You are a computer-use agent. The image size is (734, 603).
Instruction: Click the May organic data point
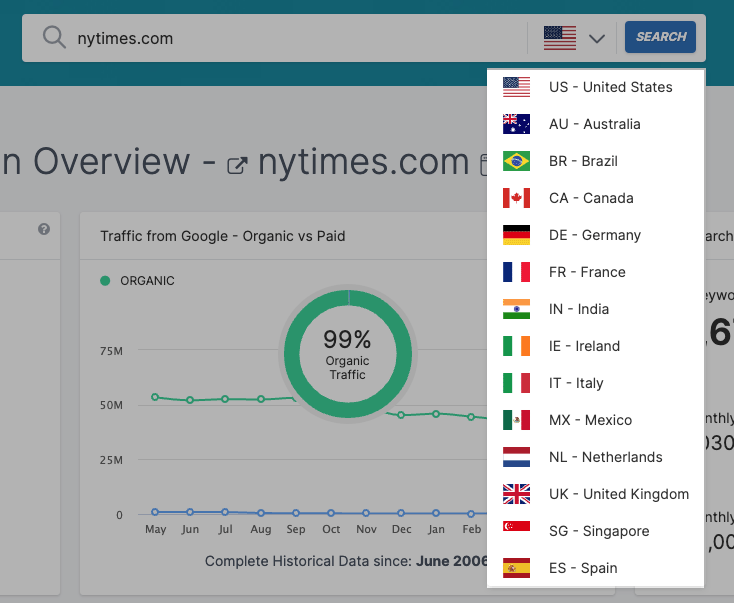pos(155,397)
